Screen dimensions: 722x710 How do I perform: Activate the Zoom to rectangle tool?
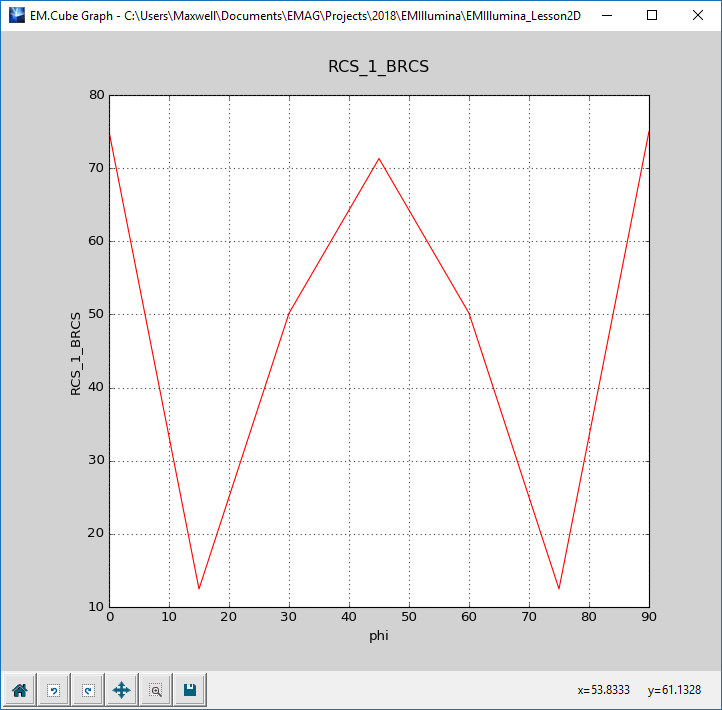click(155, 690)
